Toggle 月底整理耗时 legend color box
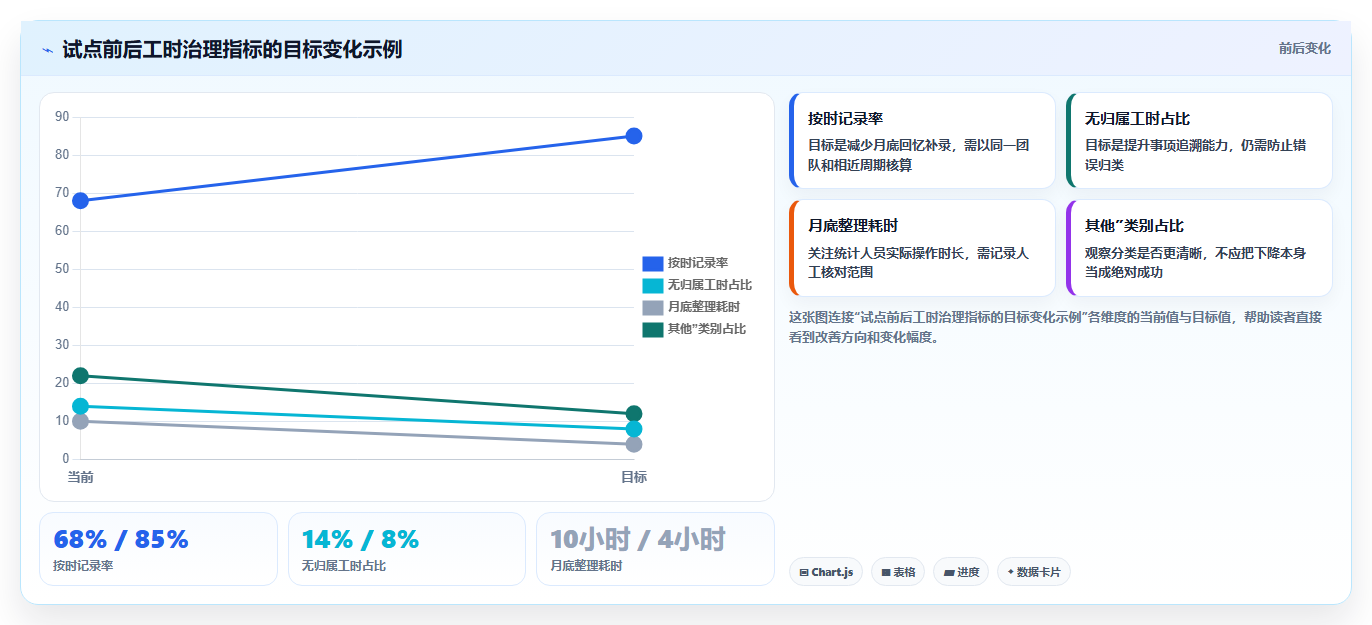Viewport: 1372px width, 625px height. [652, 307]
